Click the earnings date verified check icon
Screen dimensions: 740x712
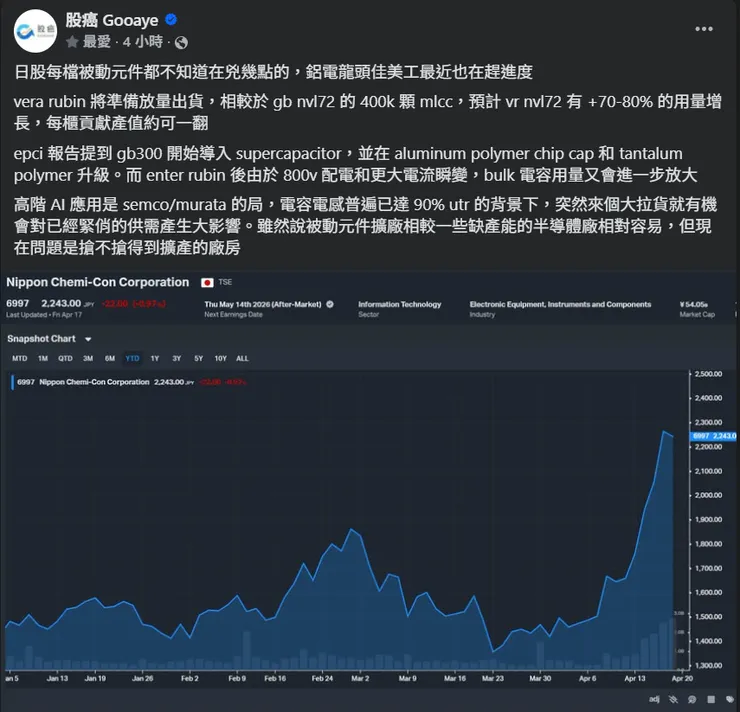[x=330, y=304]
